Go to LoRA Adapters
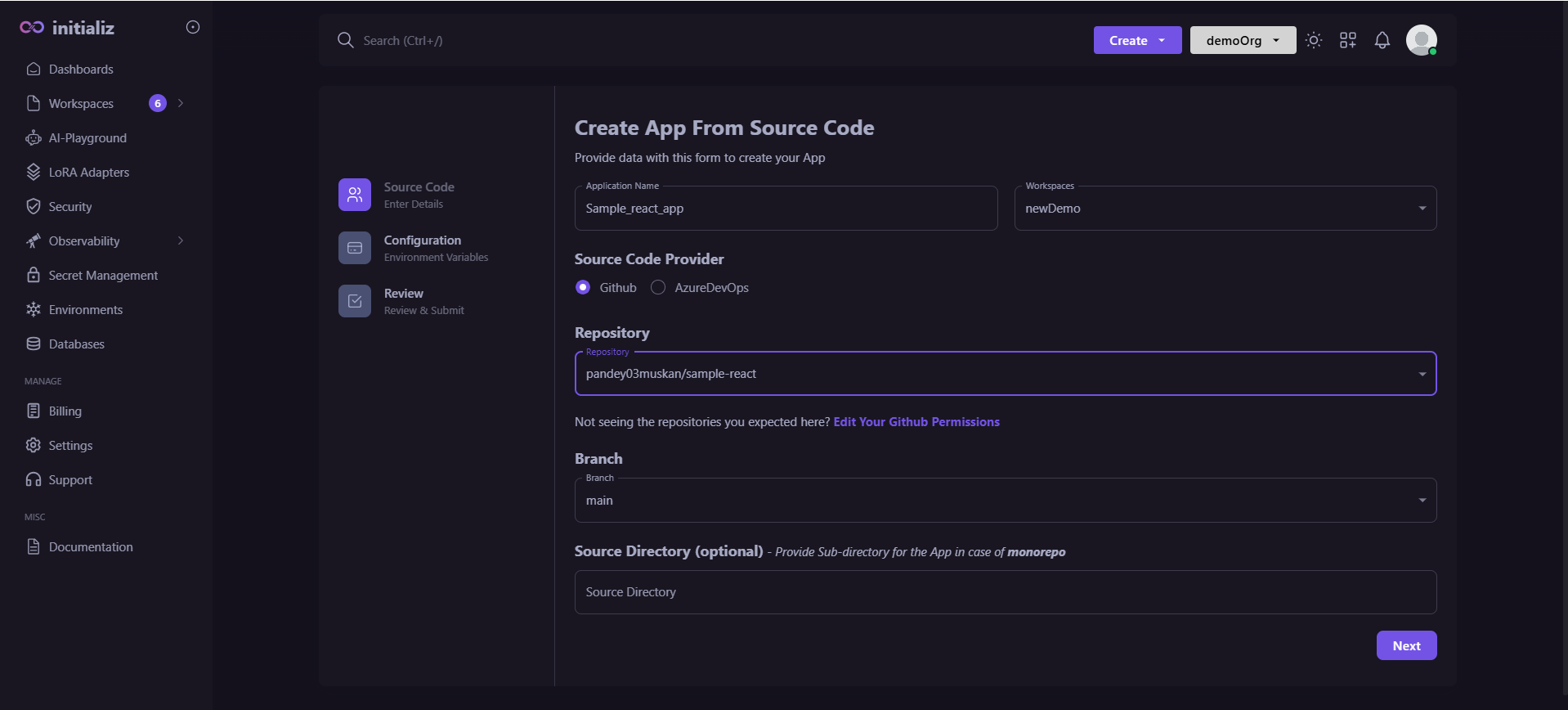 (89, 173)
